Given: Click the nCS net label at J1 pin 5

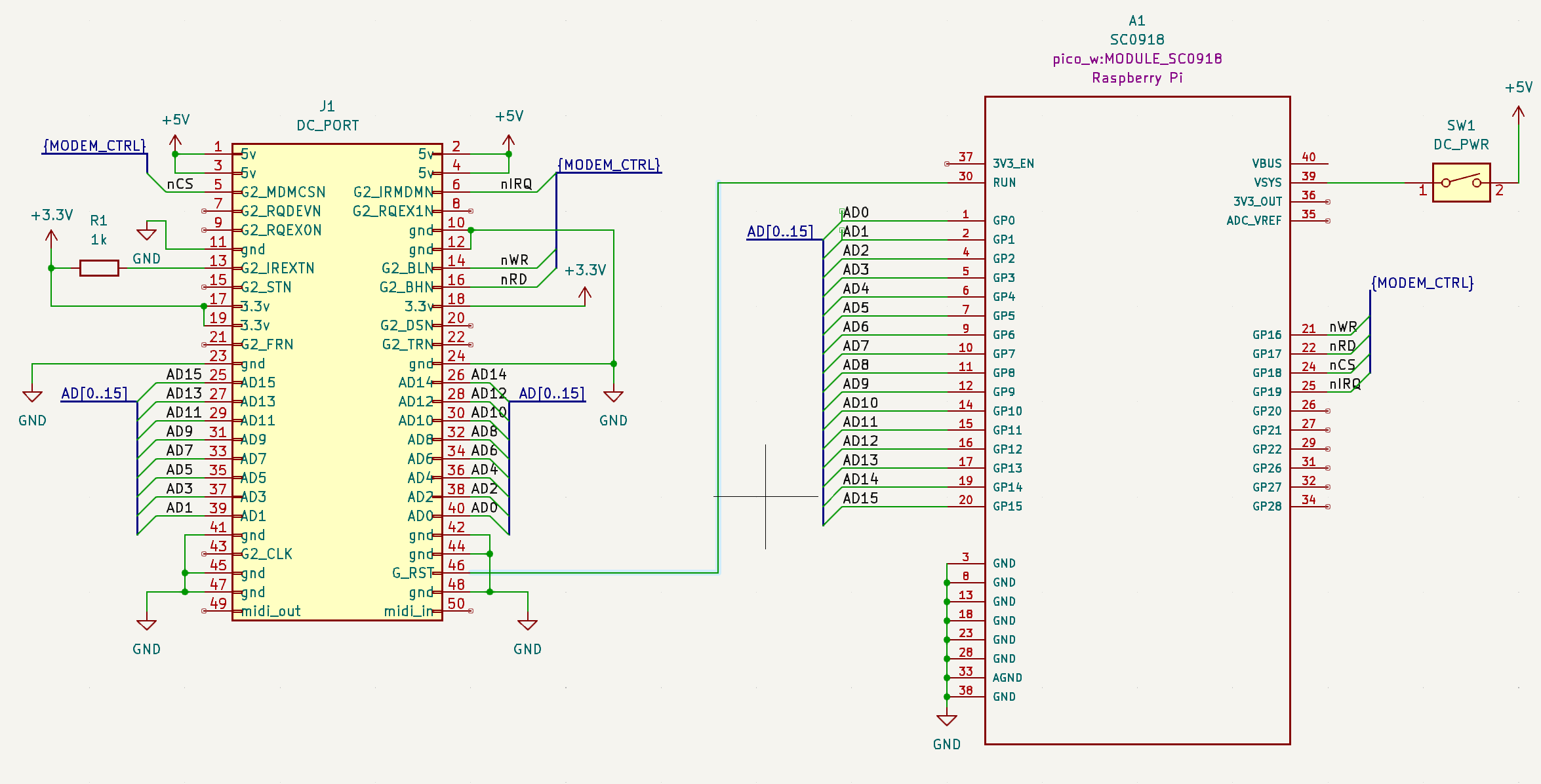Looking at the screenshot, I should (180, 184).
